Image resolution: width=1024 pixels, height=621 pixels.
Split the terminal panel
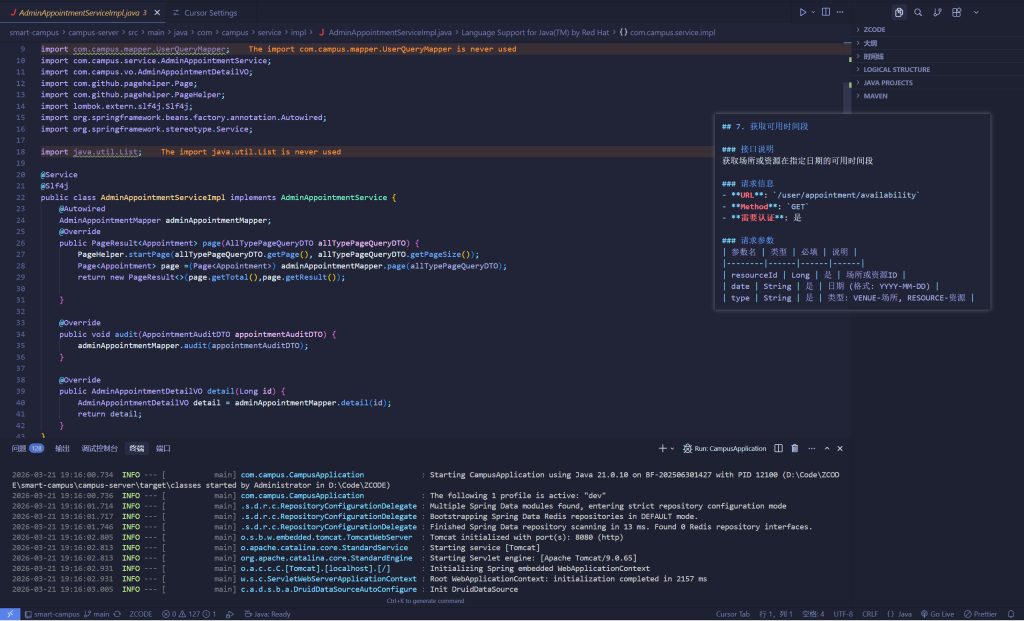(779, 449)
